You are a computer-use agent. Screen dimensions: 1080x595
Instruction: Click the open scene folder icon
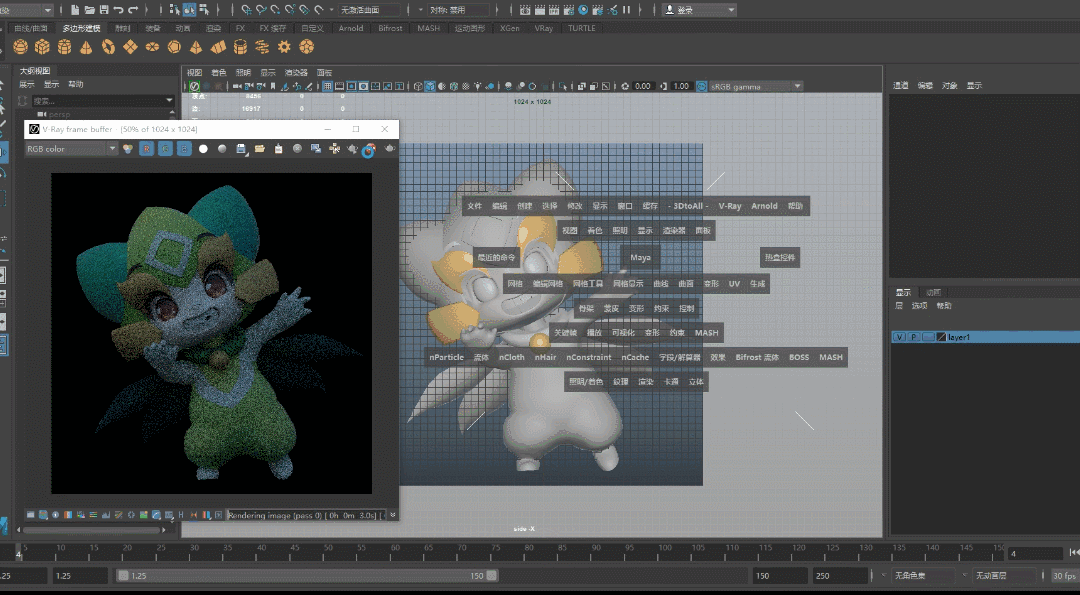90,10
